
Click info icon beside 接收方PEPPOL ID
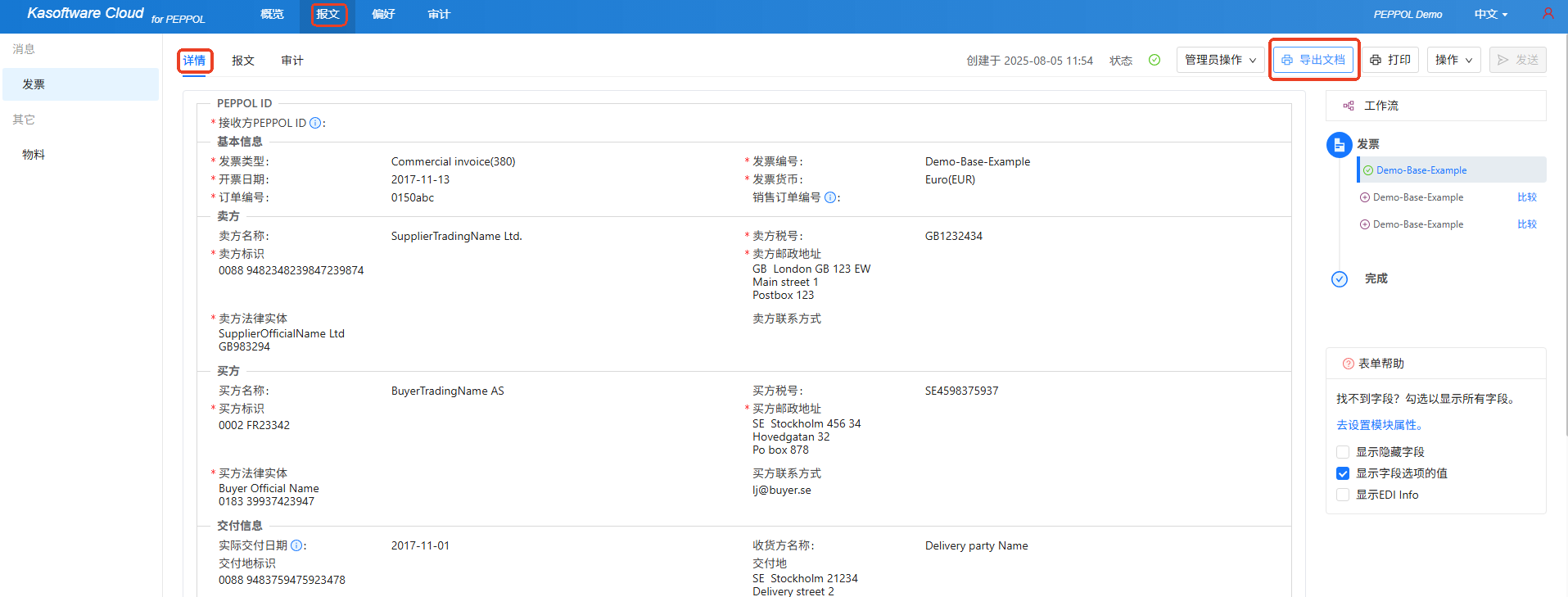click(315, 123)
